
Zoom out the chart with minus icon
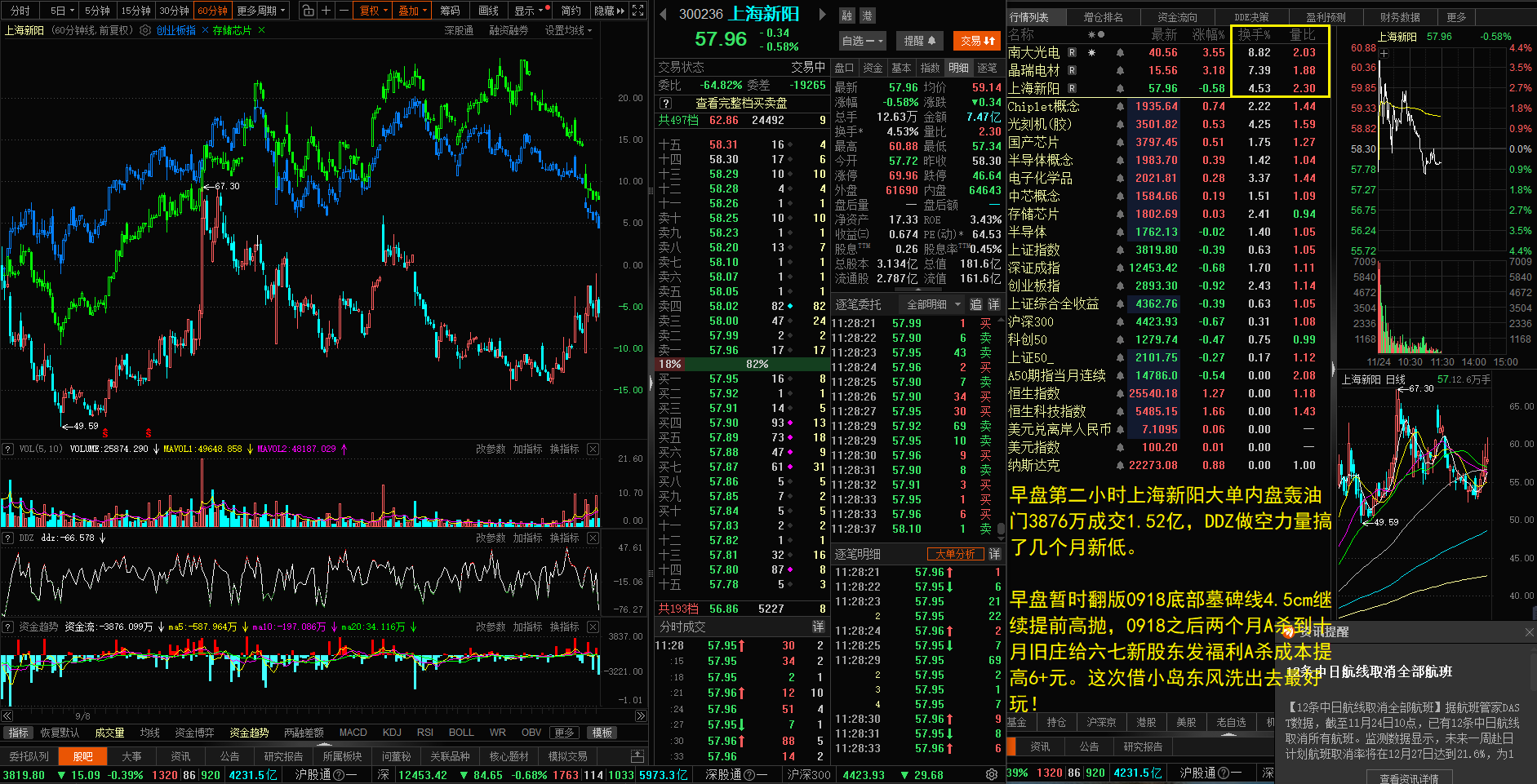tap(344, 11)
